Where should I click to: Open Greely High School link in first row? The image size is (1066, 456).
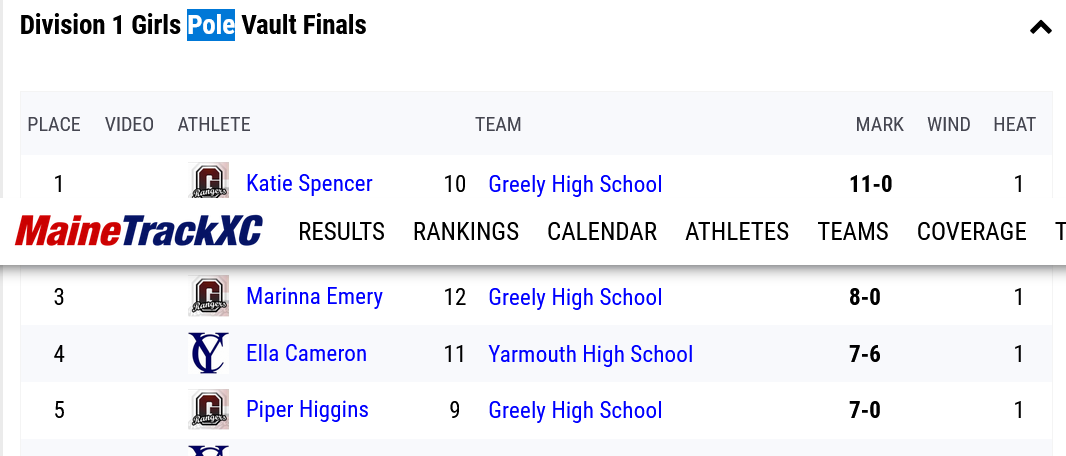(x=575, y=185)
